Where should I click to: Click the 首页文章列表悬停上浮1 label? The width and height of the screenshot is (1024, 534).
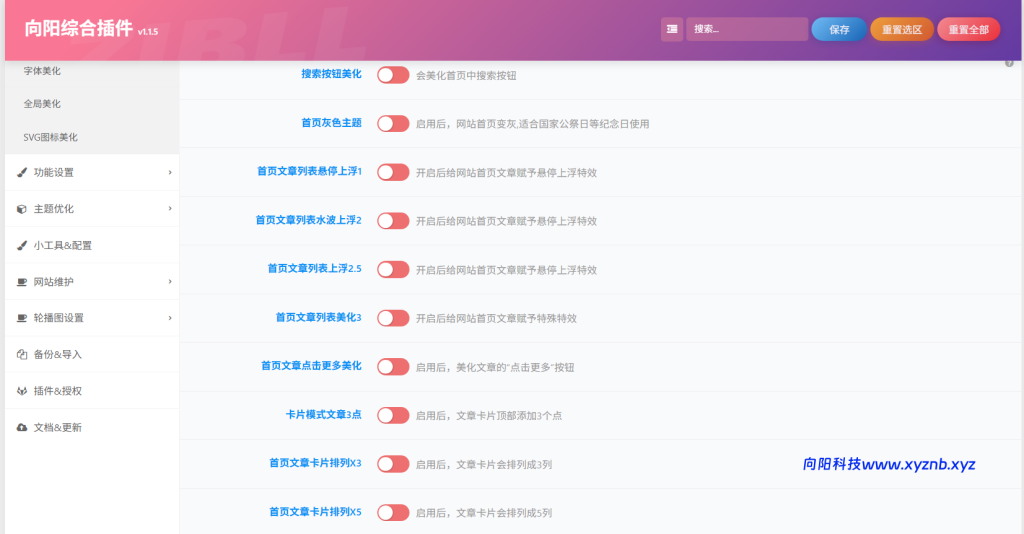click(x=309, y=171)
